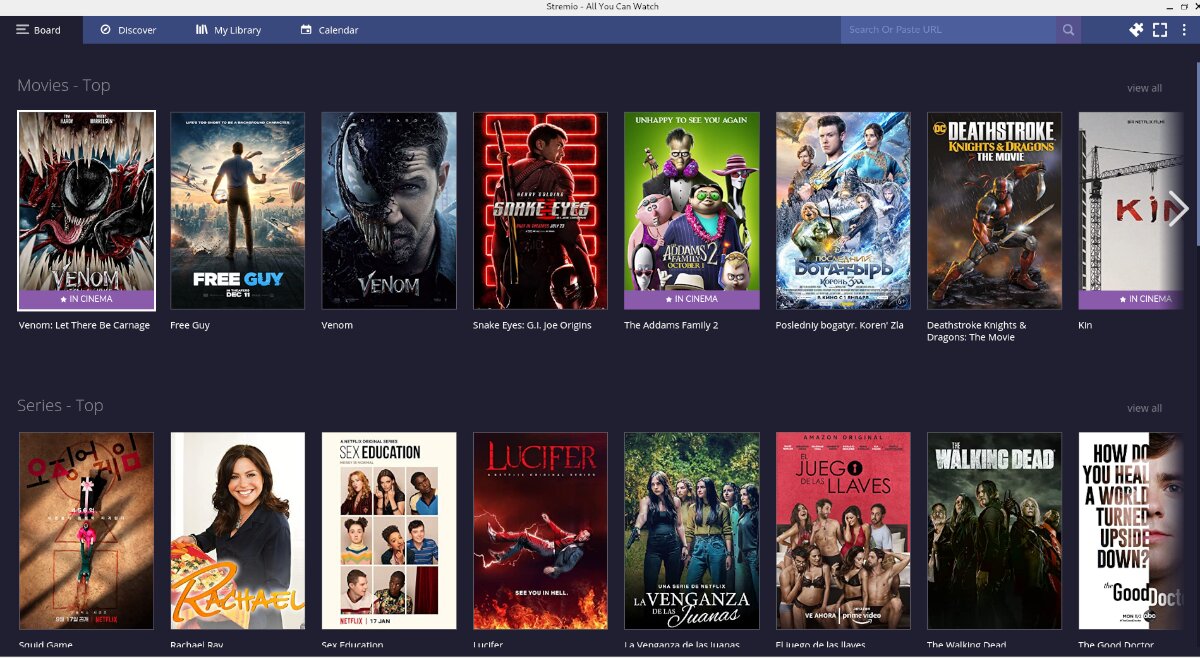Open the add-ons puzzle icon
Image resolution: width=1200 pixels, height=658 pixels.
(1136, 30)
